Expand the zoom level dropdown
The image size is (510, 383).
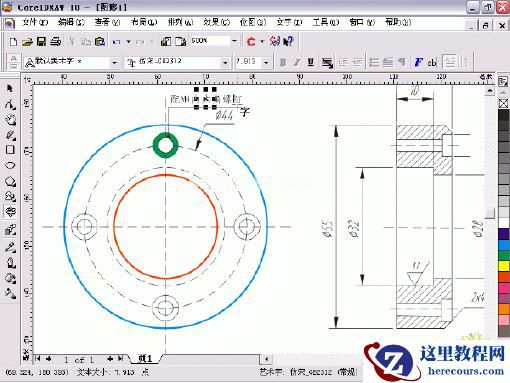(234, 41)
